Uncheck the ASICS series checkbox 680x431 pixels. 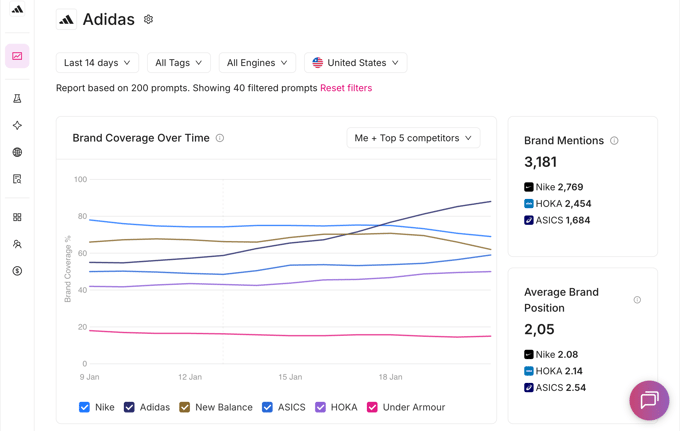point(268,407)
